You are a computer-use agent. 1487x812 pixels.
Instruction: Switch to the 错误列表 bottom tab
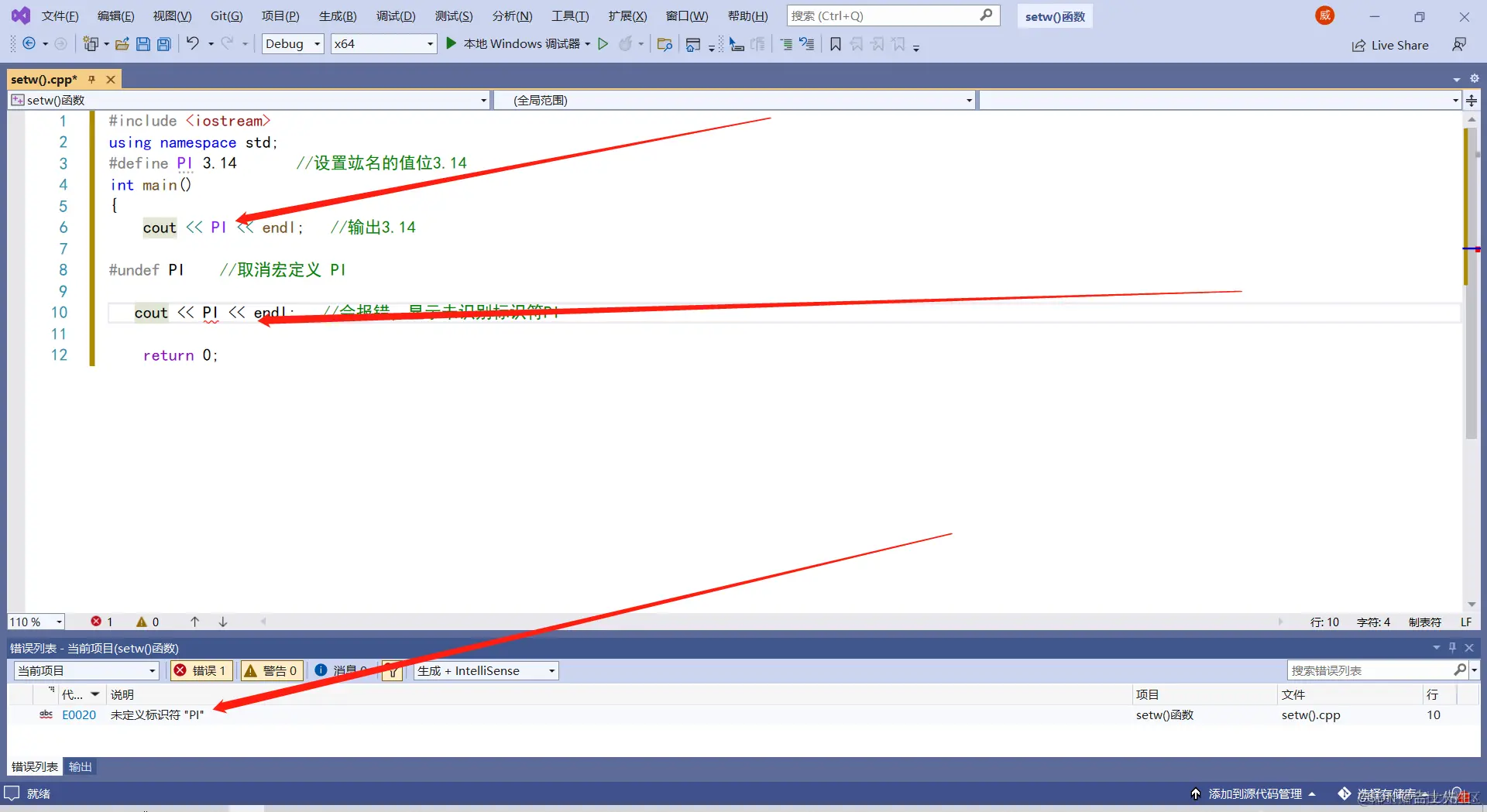(35, 766)
